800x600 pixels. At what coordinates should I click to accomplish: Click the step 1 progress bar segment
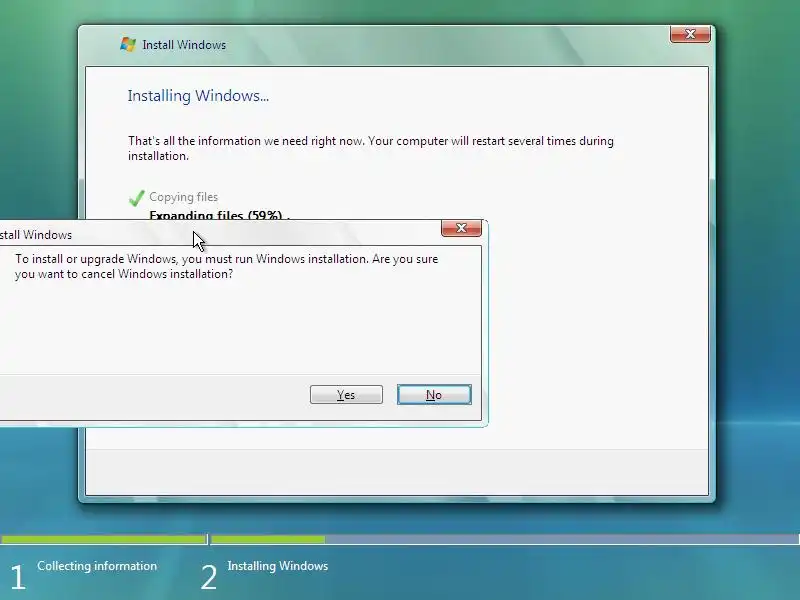coord(103,539)
